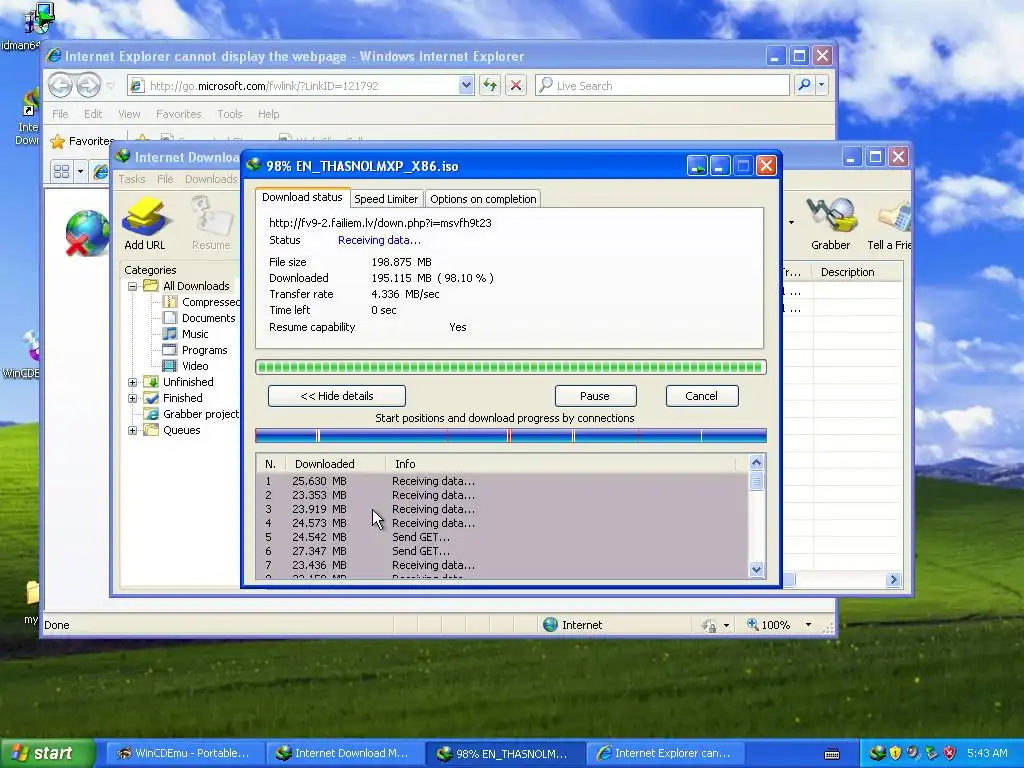Select the Programs category

[204, 350]
